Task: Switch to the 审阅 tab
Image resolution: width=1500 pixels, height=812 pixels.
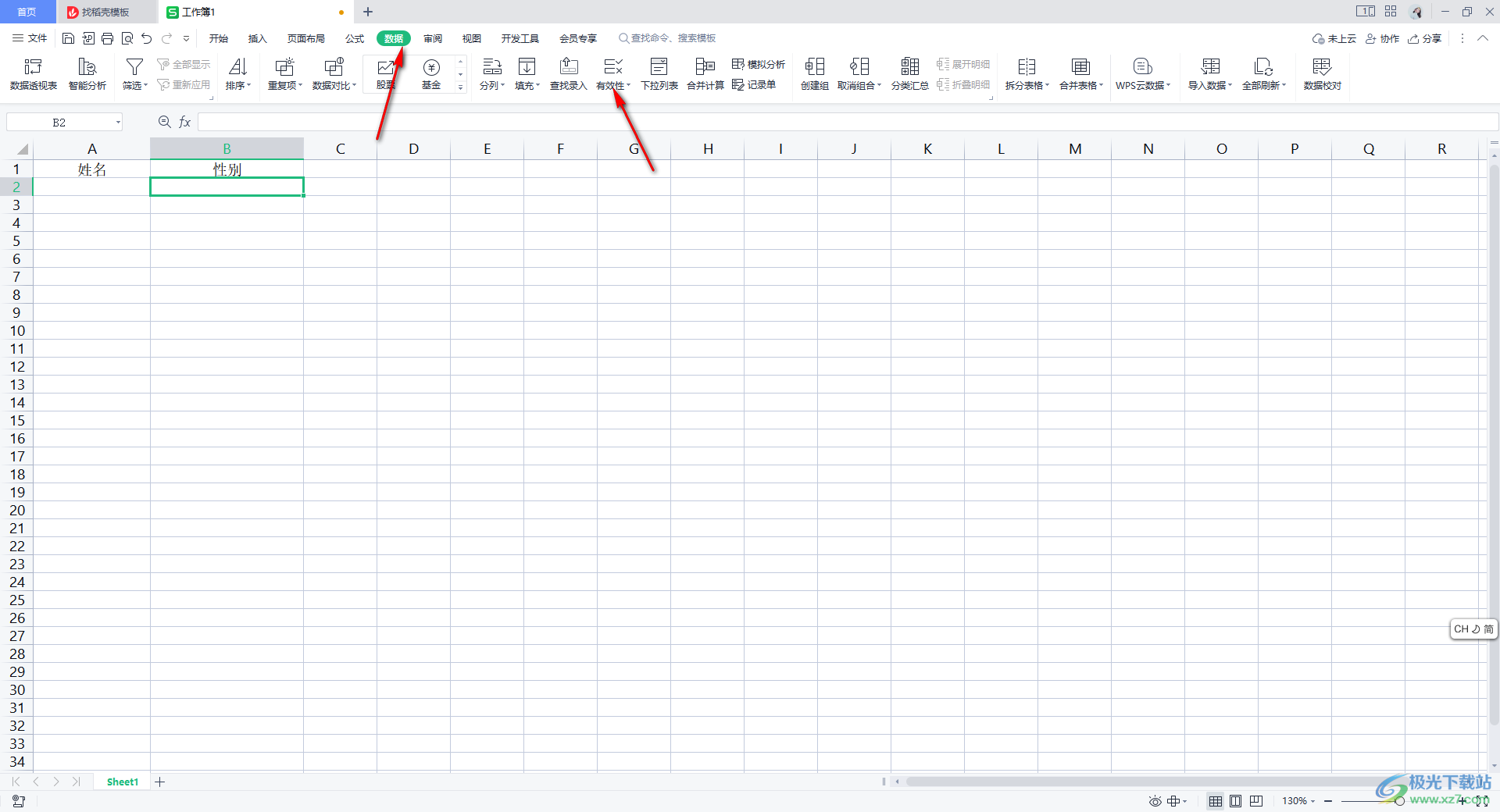Action: click(x=433, y=38)
